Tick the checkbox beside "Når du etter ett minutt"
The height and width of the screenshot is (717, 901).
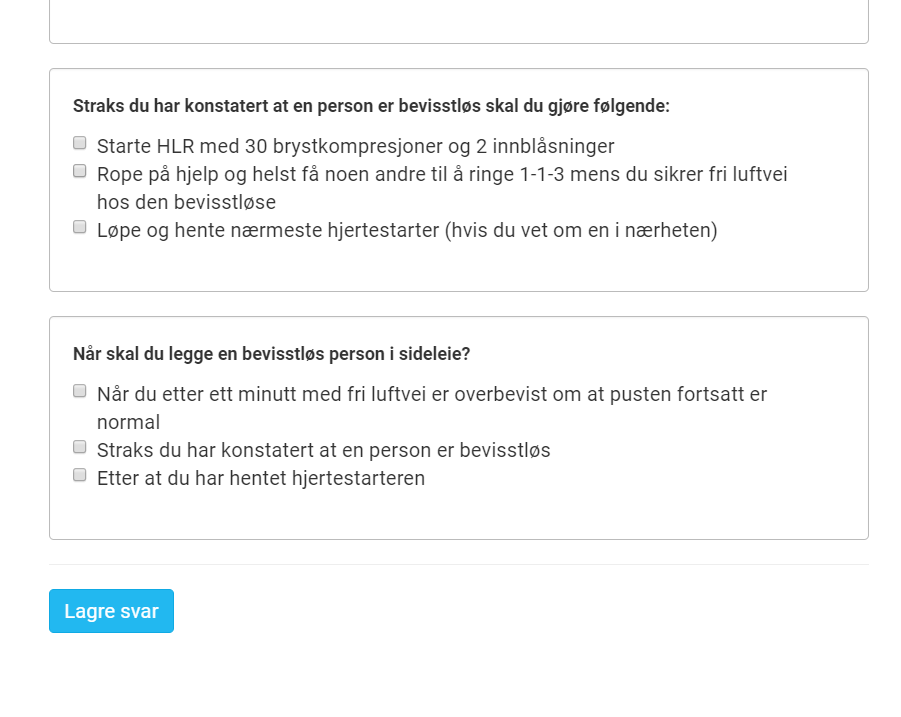tap(80, 391)
